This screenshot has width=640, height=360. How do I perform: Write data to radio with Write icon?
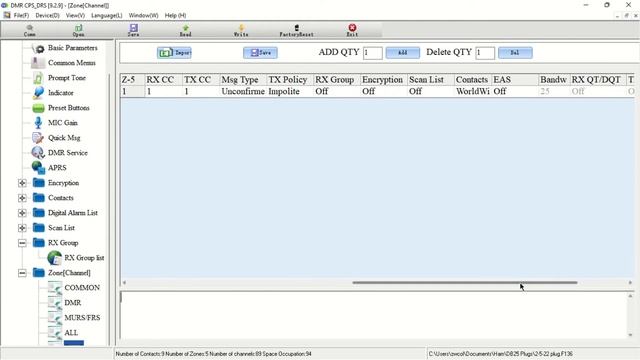point(241,30)
